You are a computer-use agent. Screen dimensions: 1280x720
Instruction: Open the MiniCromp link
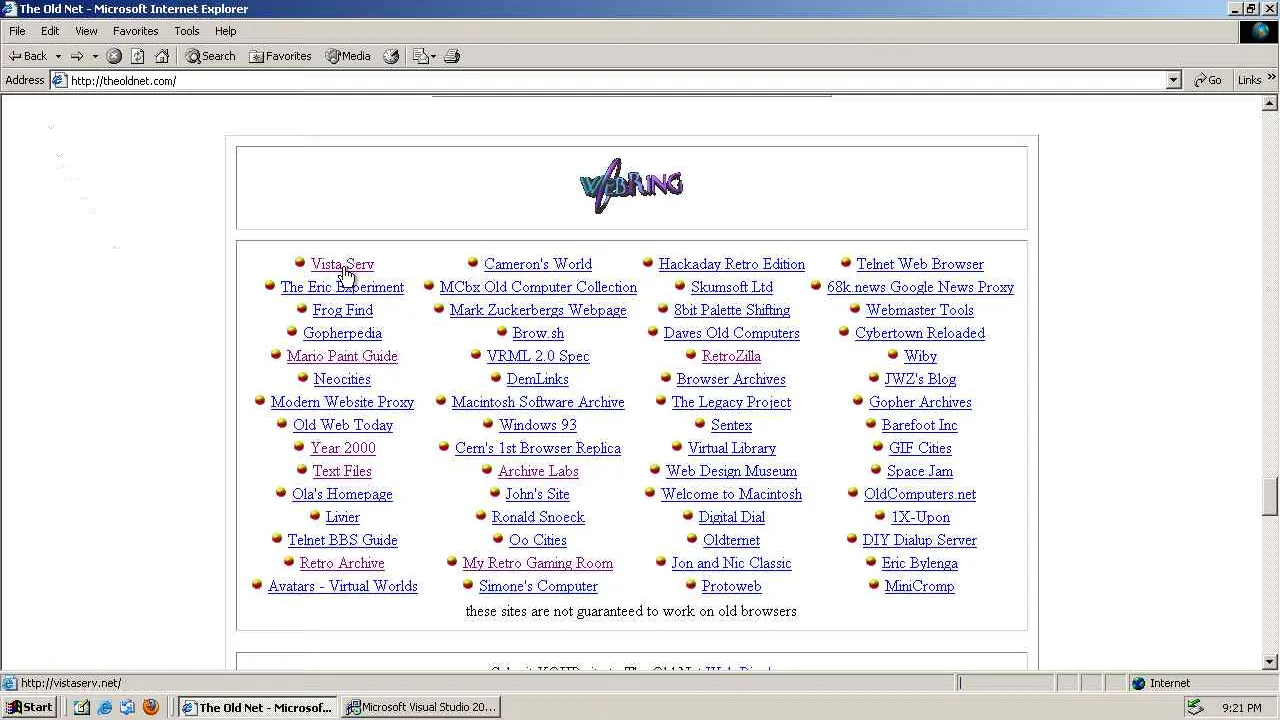tap(920, 586)
